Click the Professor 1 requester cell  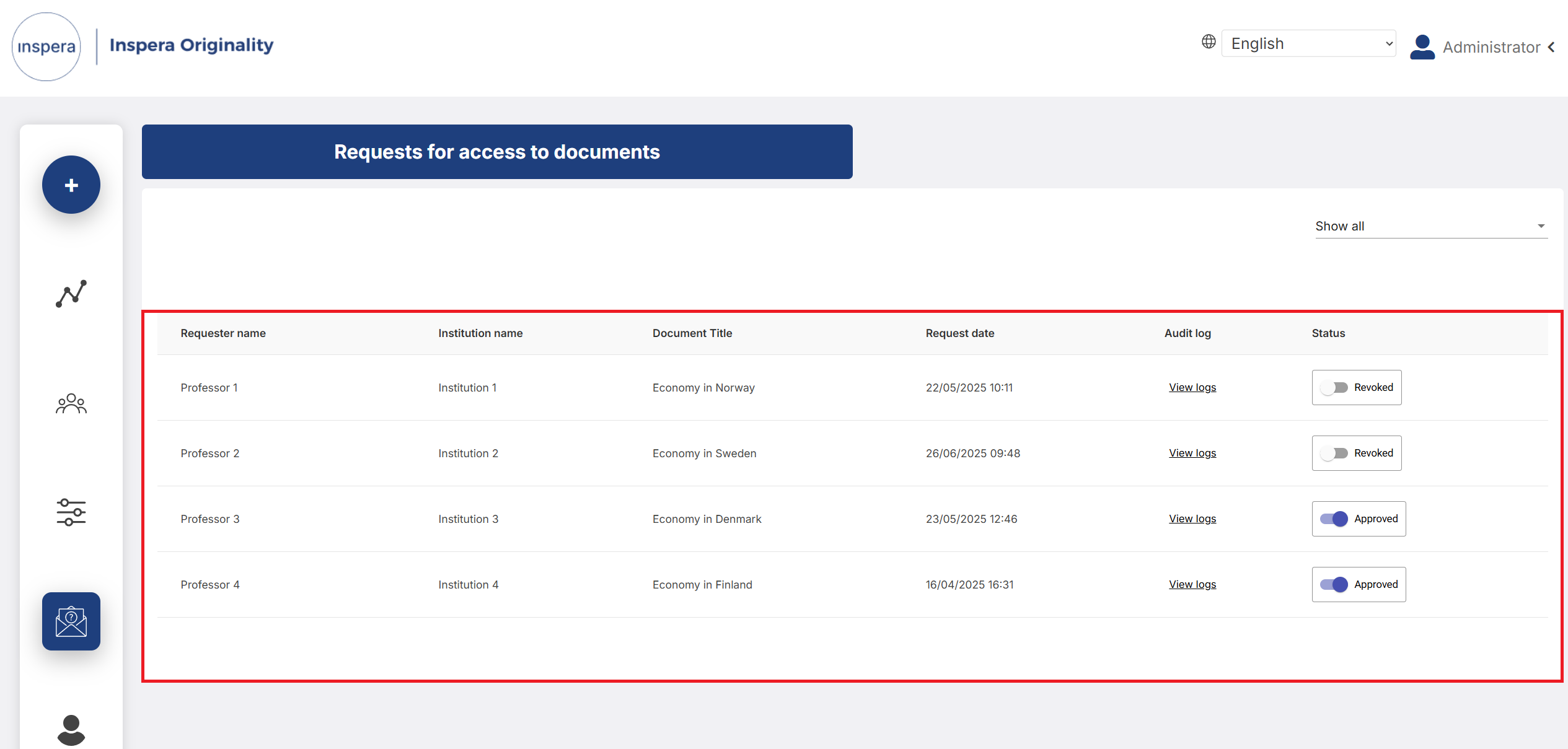[x=209, y=388]
